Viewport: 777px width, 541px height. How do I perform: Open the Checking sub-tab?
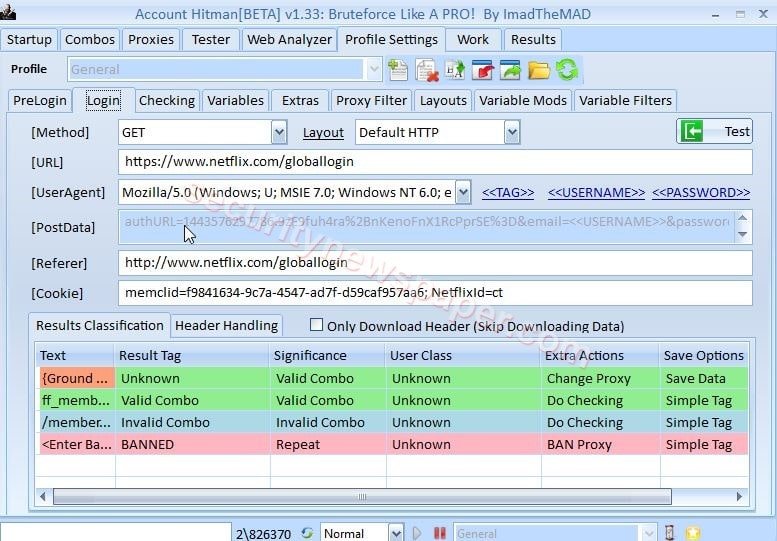[167, 101]
